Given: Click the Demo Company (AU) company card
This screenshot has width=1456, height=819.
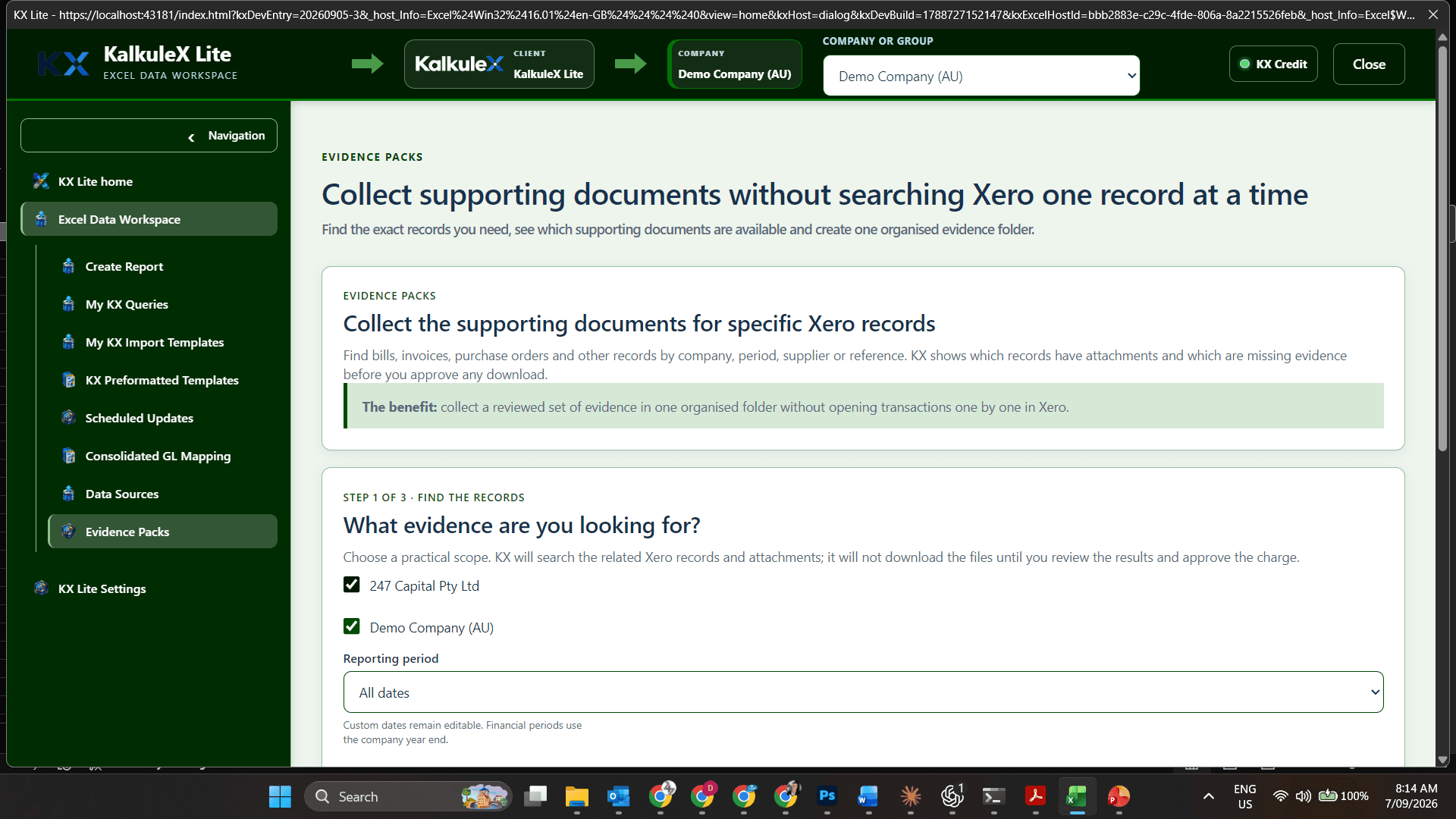Looking at the screenshot, I should (734, 64).
